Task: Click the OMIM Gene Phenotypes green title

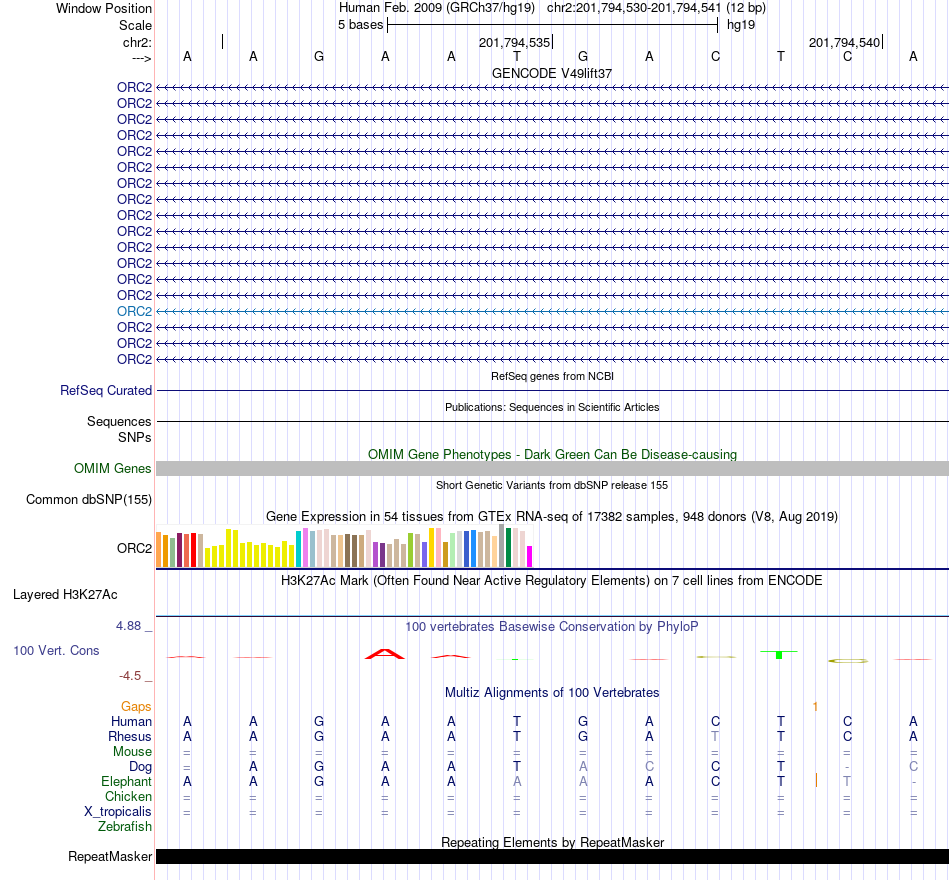Action: point(552,455)
